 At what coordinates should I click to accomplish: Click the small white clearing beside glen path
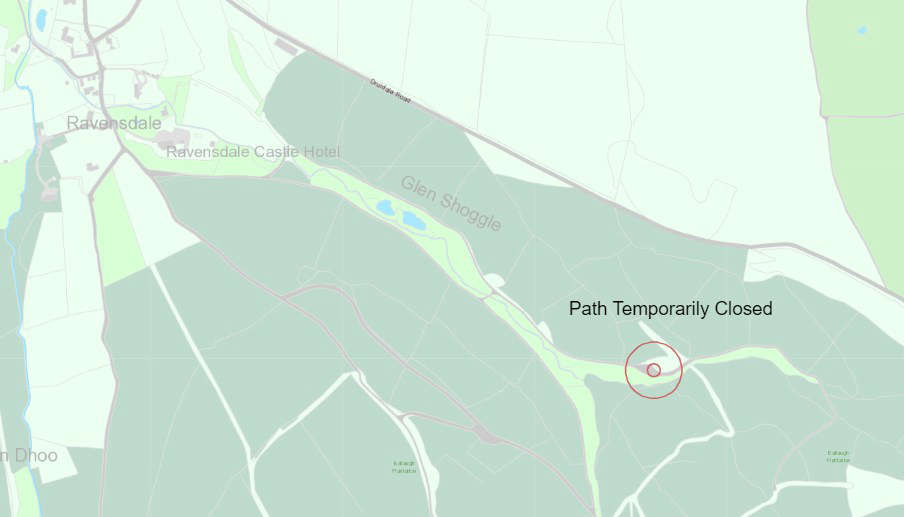(494, 281)
